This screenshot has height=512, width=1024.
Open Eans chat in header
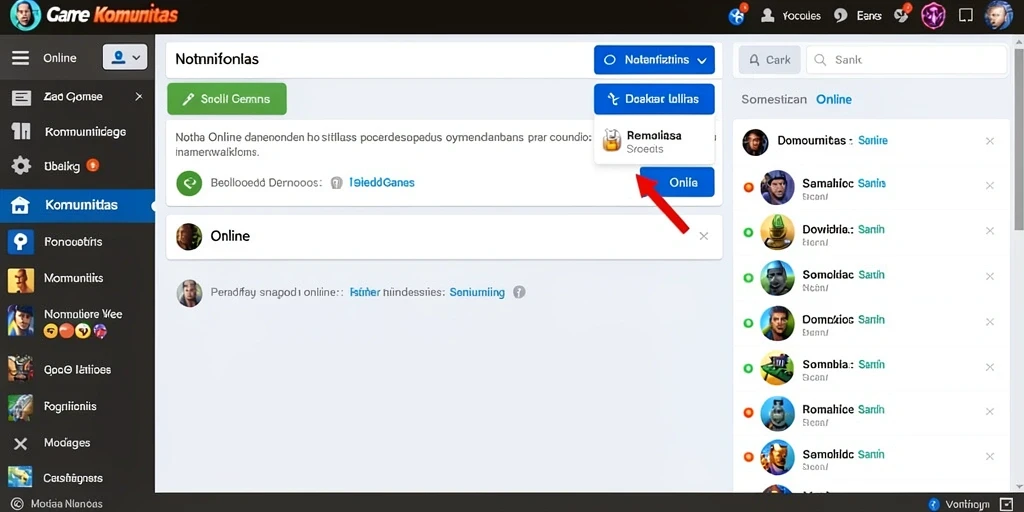(x=857, y=16)
